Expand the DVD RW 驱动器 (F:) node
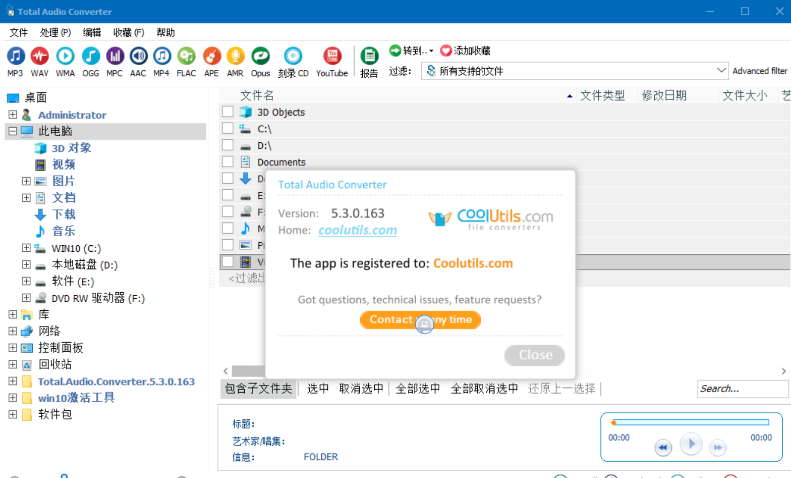The image size is (791, 478). click(26, 297)
